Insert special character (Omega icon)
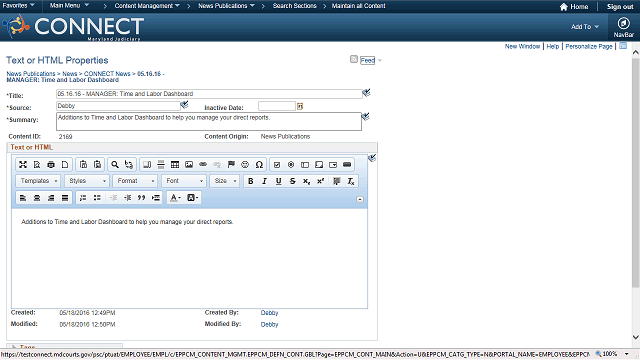This screenshot has height=360, width=640. tap(259, 164)
